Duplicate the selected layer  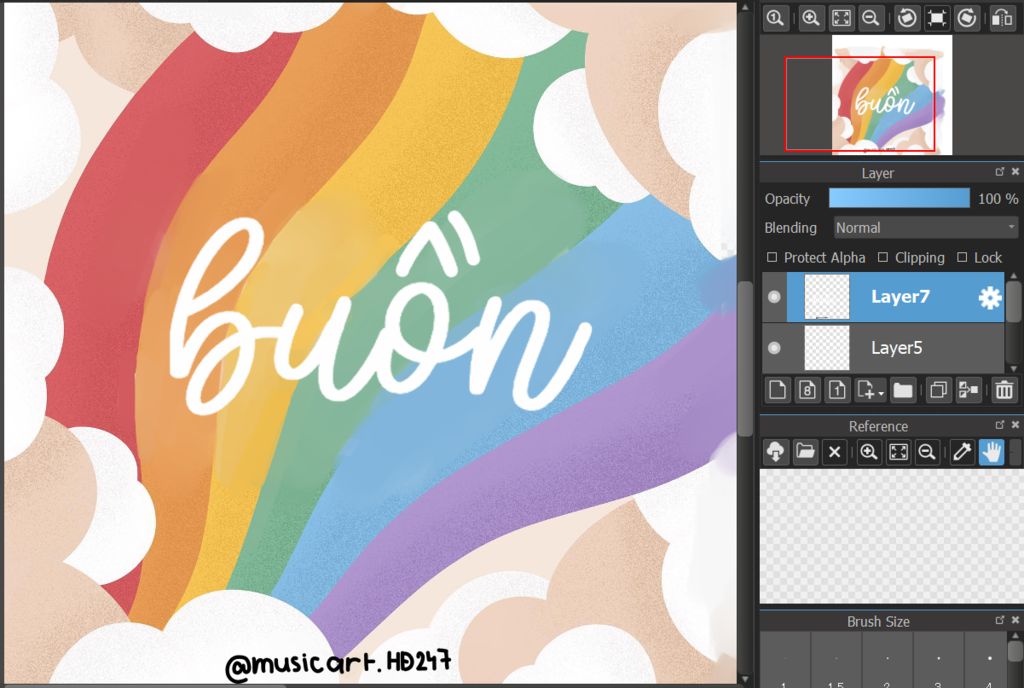coord(938,390)
